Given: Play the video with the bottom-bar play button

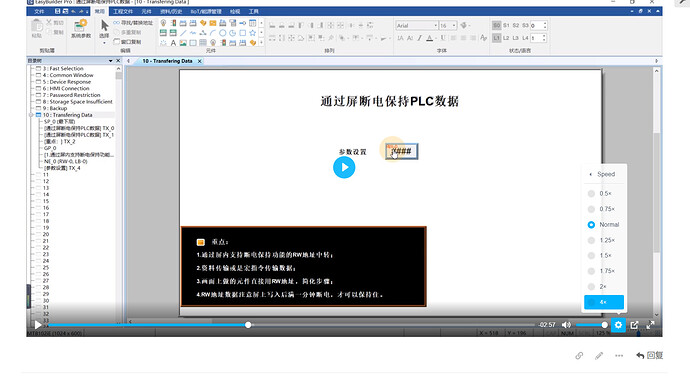Looking at the screenshot, I should [38, 325].
